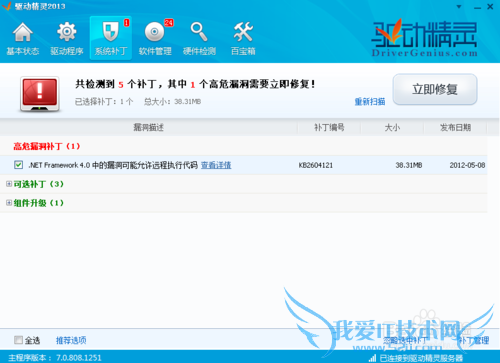
Task: Click the 驱动精灵 logo in title bar
Action: coord(7,6)
